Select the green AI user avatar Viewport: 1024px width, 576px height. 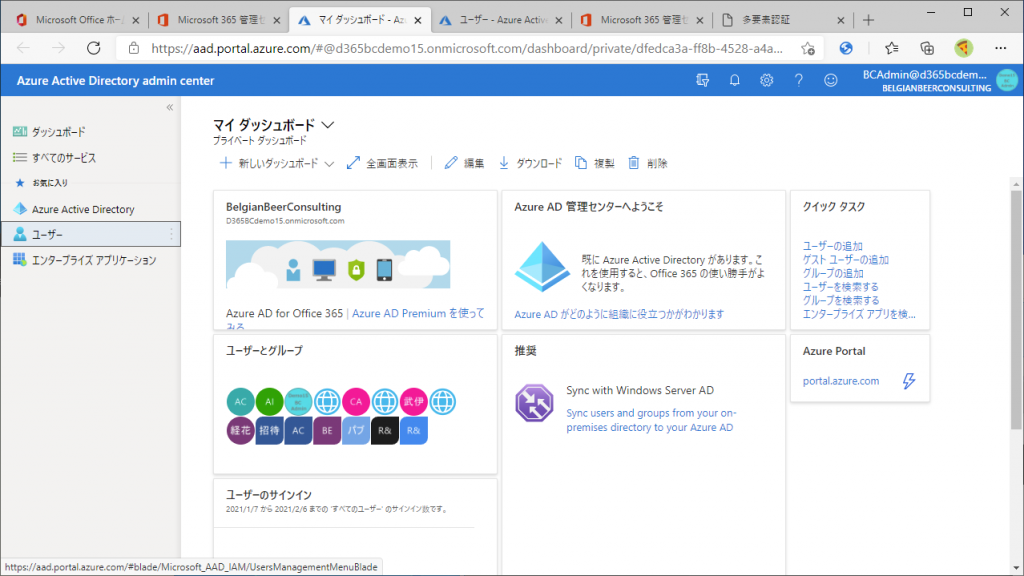pyautogui.click(x=269, y=402)
